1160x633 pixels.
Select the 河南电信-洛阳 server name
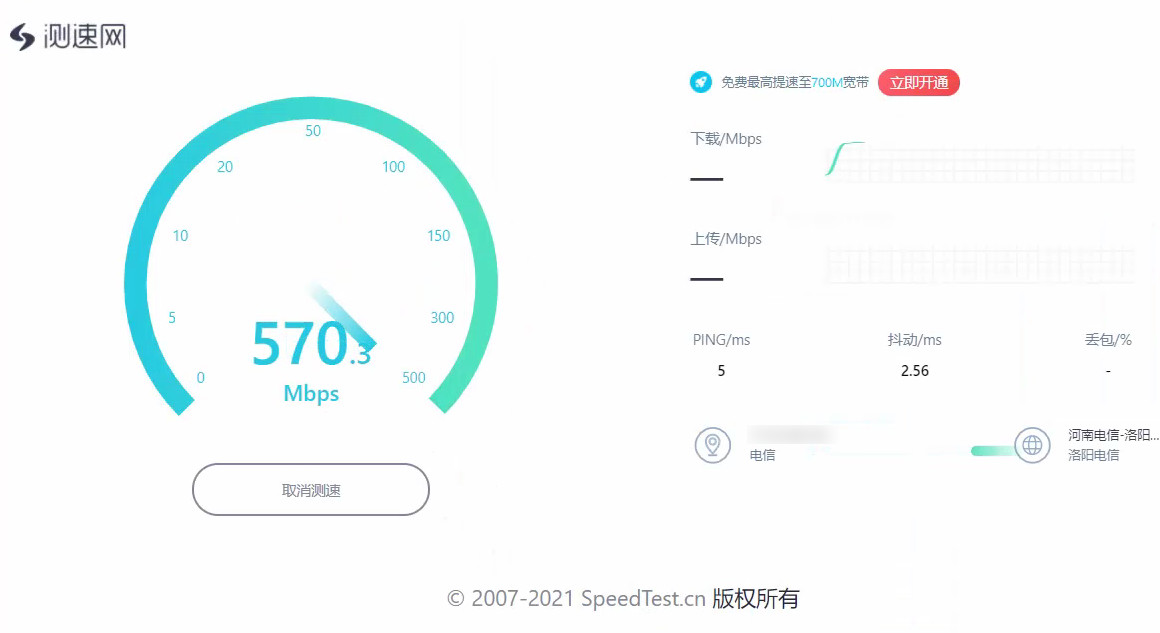tap(1113, 435)
